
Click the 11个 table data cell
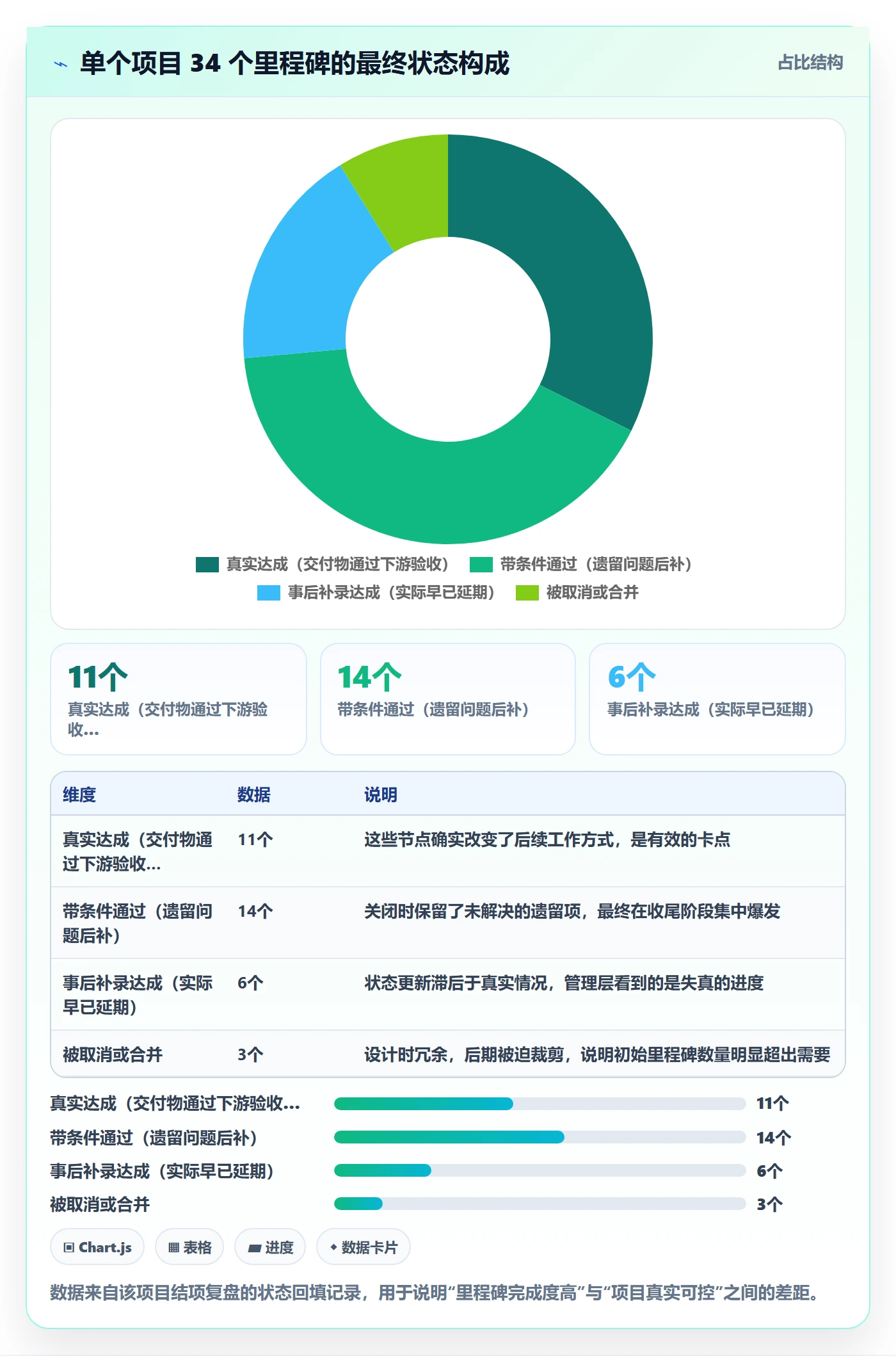(x=255, y=839)
